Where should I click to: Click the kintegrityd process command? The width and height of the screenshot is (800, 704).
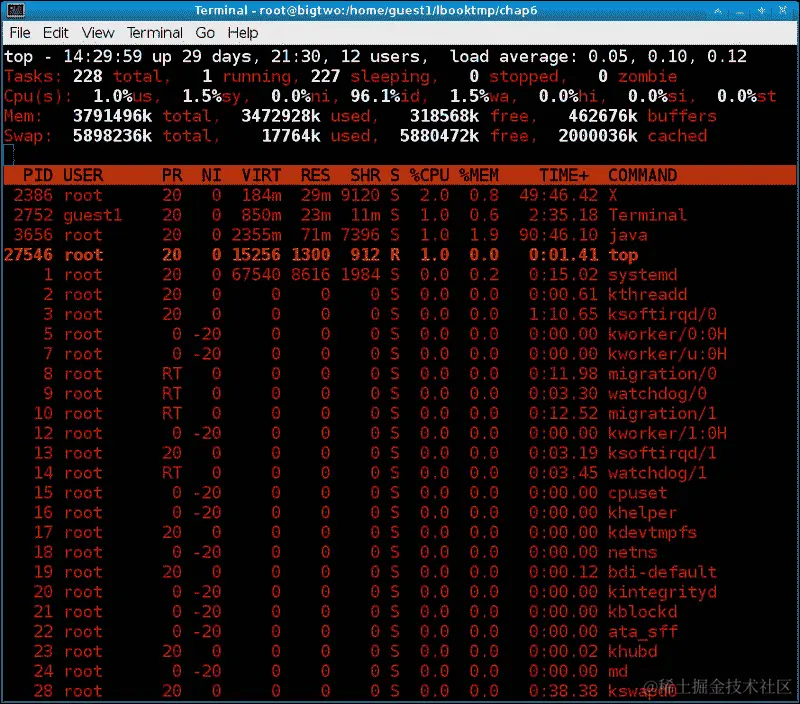point(662,592)
